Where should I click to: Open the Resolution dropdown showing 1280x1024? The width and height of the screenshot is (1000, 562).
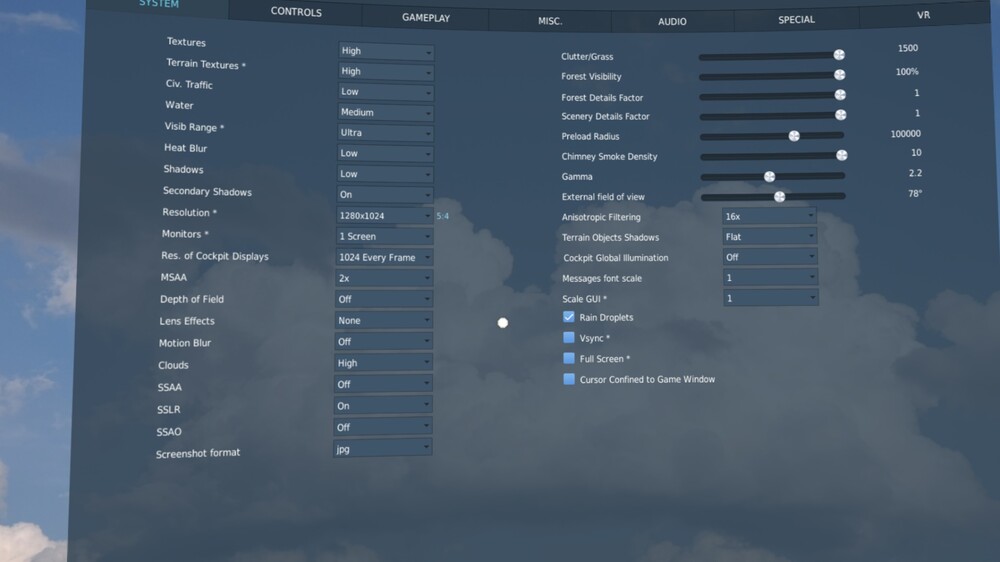(385, 216)
